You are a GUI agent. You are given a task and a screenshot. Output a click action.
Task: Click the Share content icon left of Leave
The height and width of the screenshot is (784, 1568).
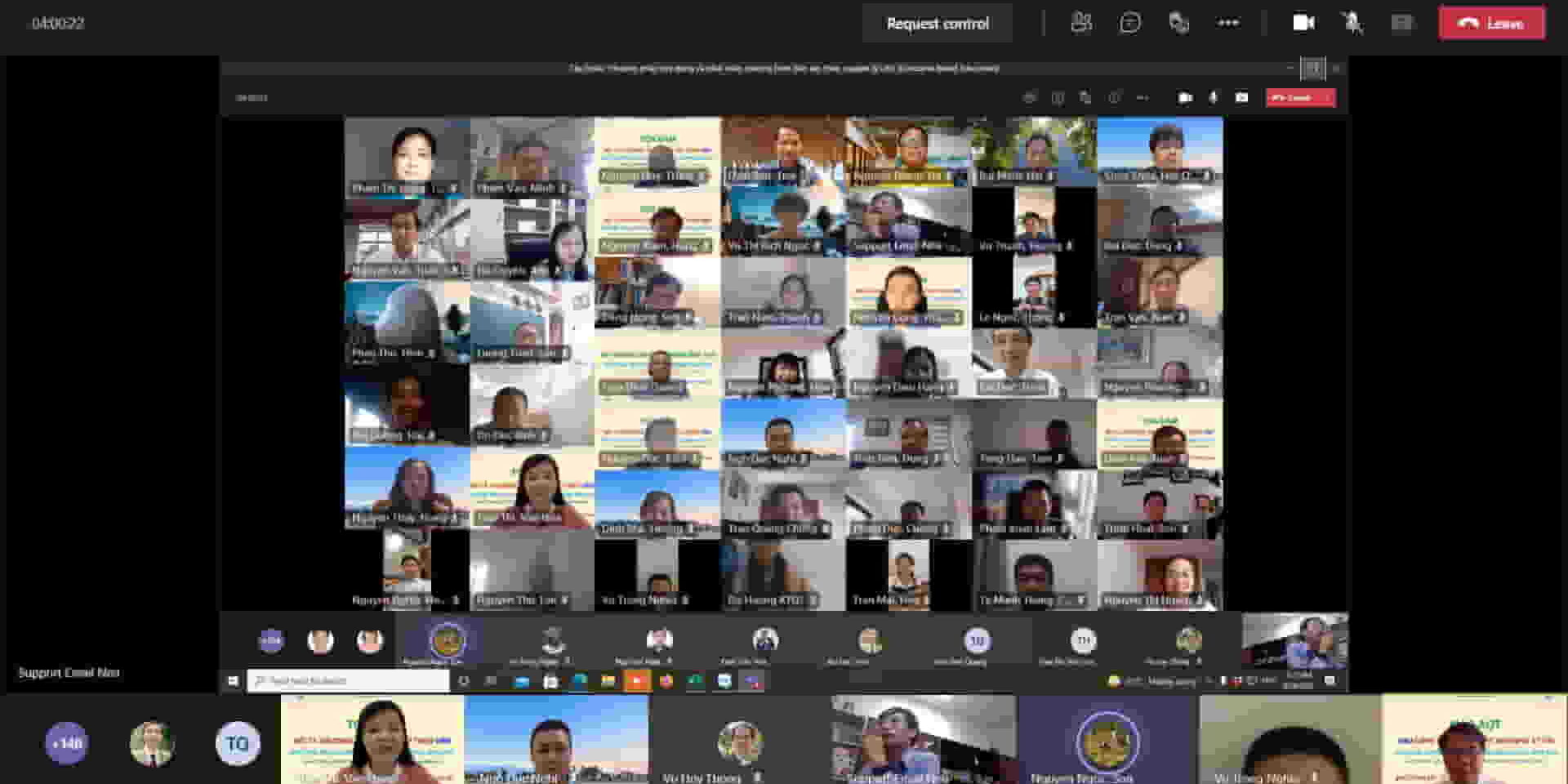coord(1401,23)
